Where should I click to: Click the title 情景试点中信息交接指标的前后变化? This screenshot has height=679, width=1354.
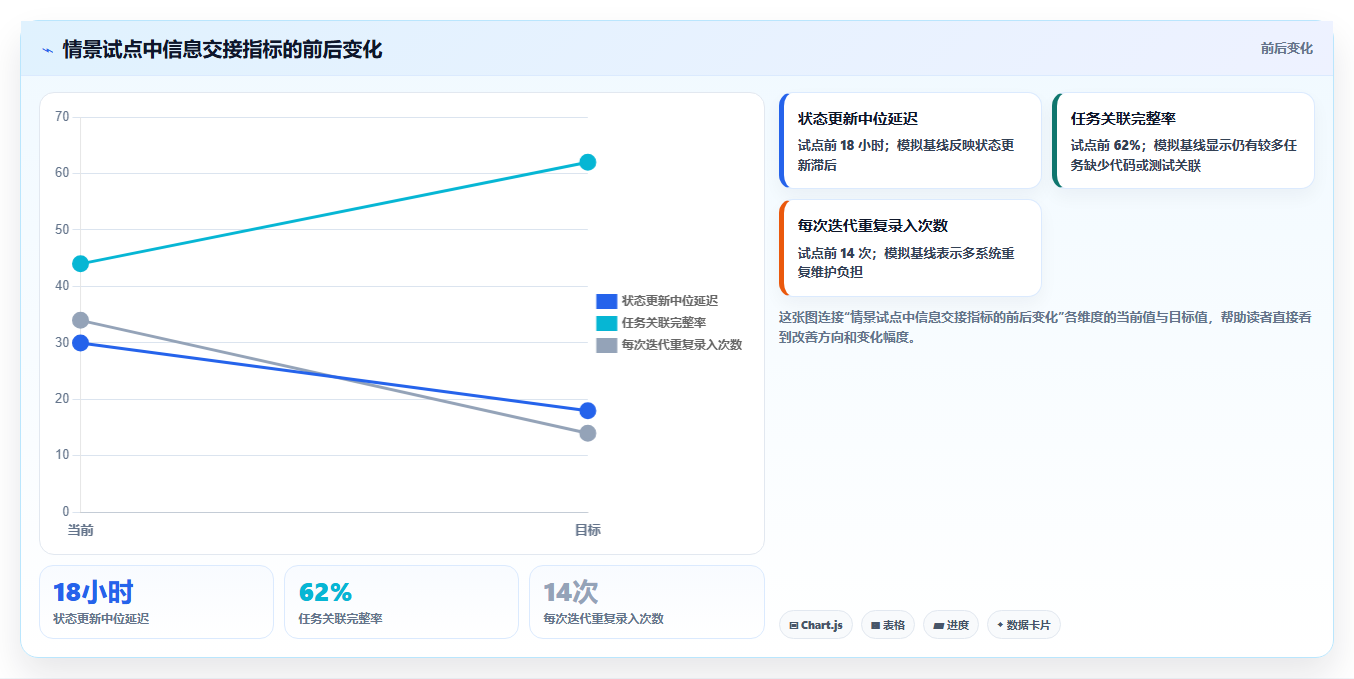tap(222, 49)
